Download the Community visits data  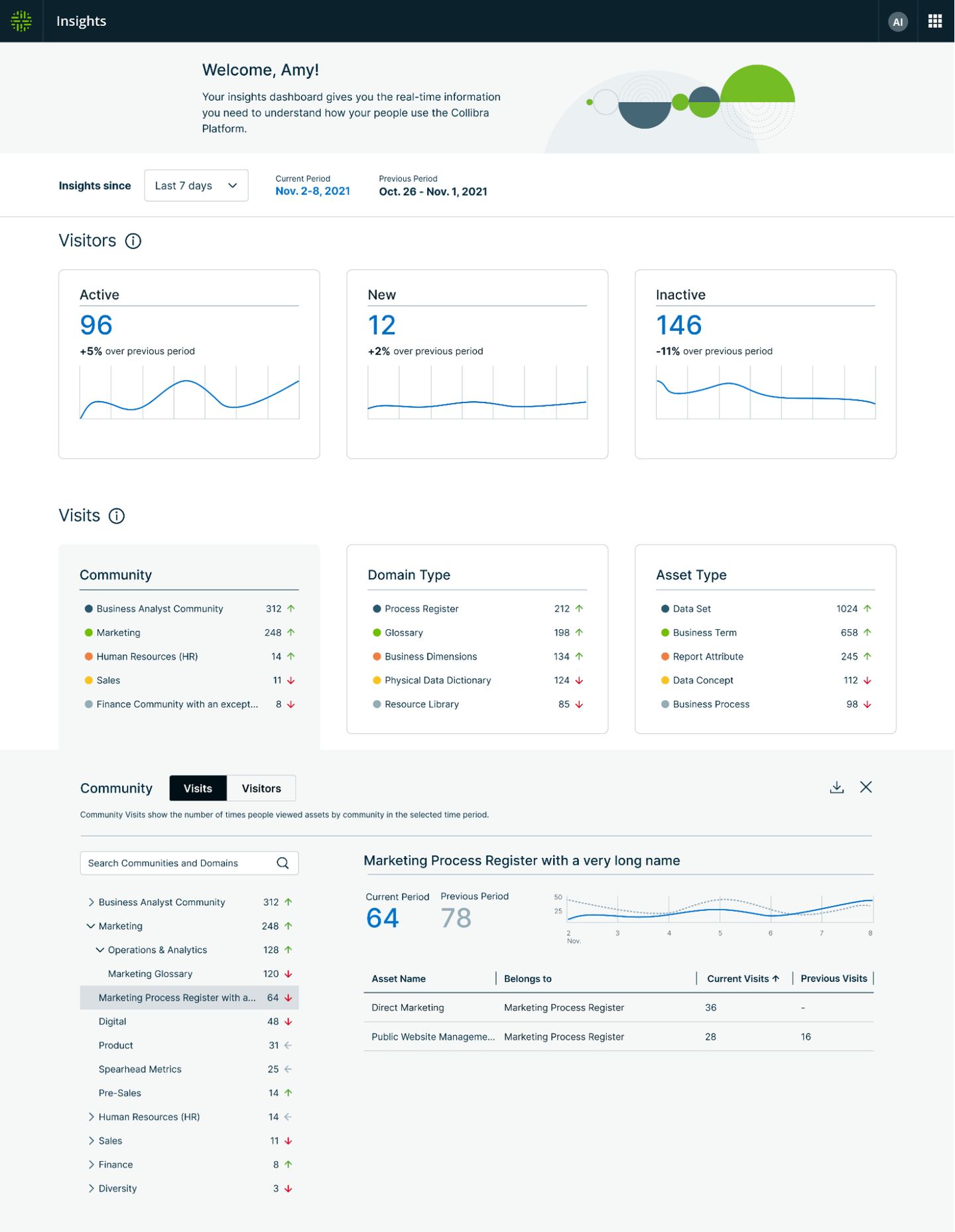point(837,787)
